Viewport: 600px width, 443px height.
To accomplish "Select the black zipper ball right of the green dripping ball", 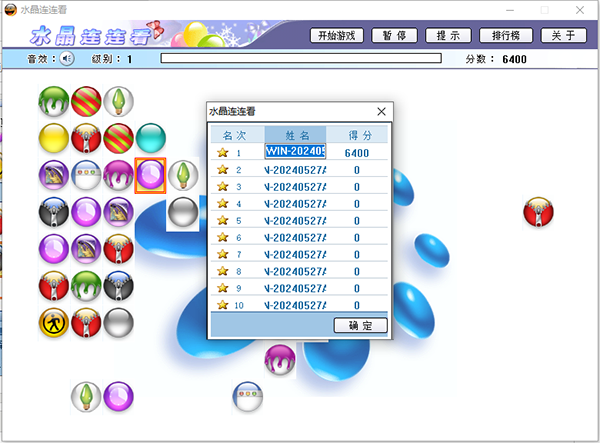I will pyautogui.click(x=119, y=286).
